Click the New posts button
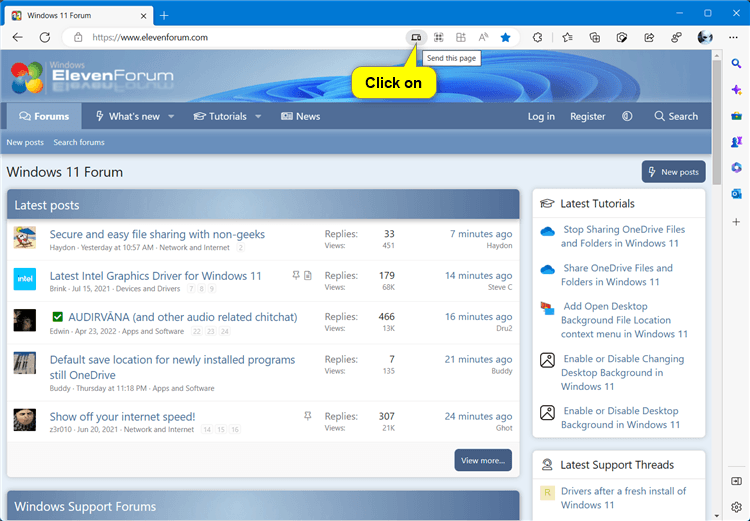The image size is (750, 521). pos(673,172)
